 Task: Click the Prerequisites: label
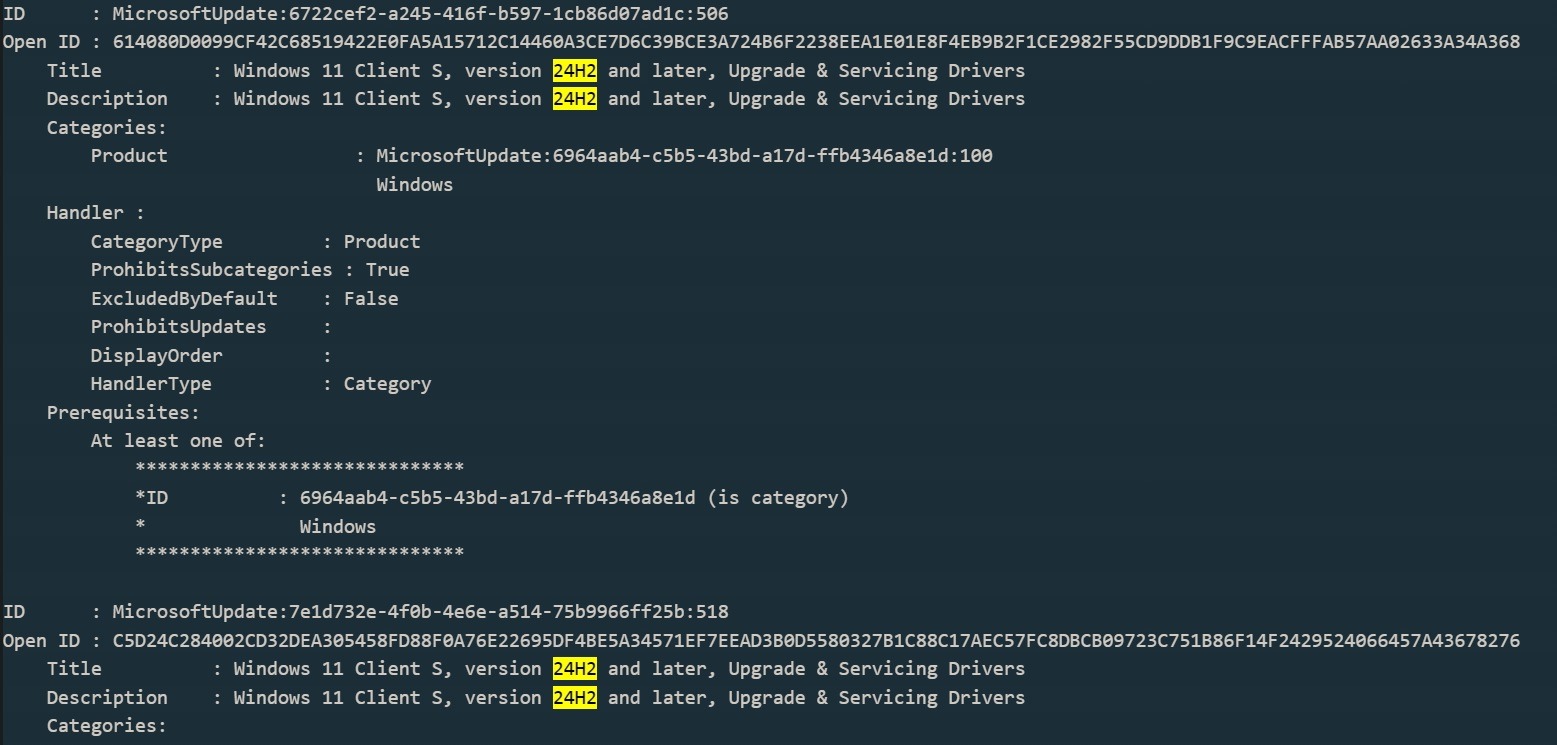click(x=123, y=413)
